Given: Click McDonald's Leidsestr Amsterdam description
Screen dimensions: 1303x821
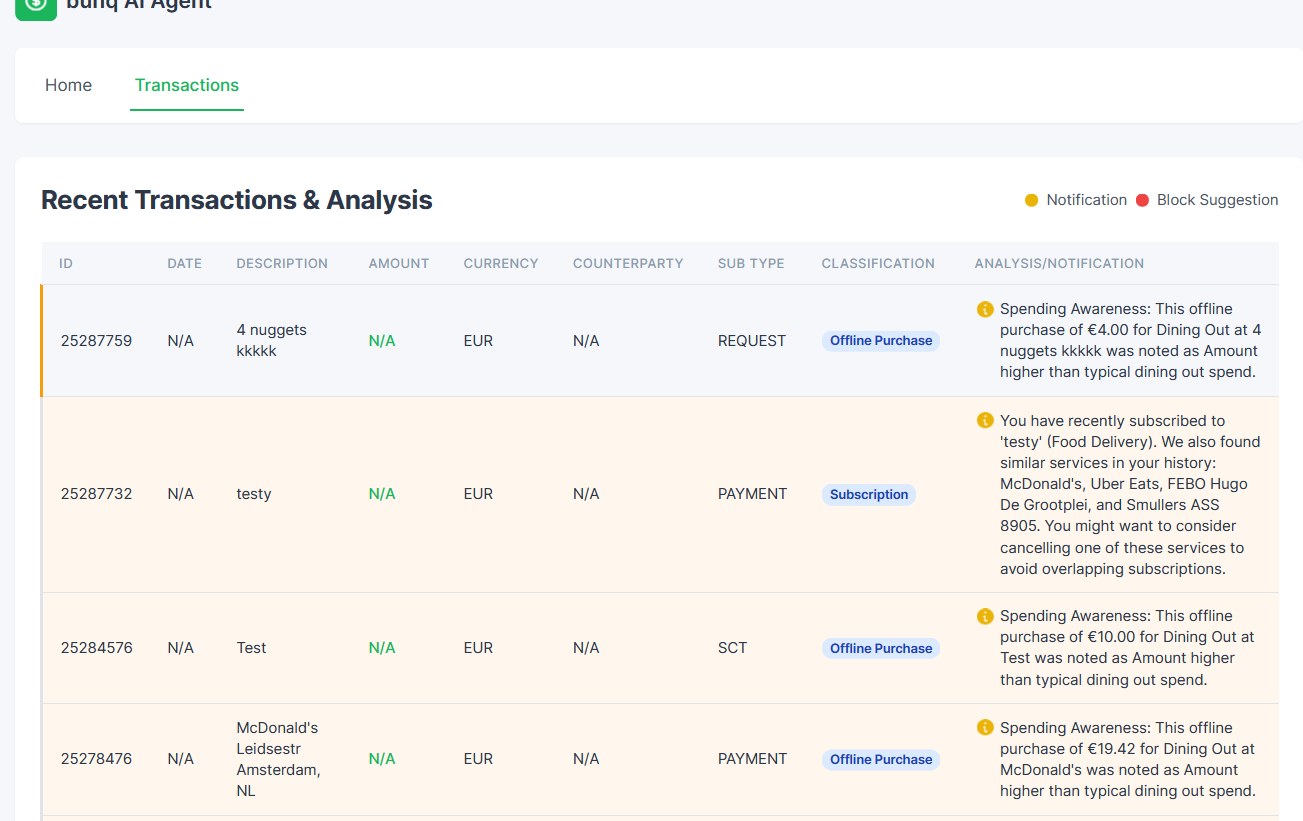Looking at the screenshot, I should 278,759.
